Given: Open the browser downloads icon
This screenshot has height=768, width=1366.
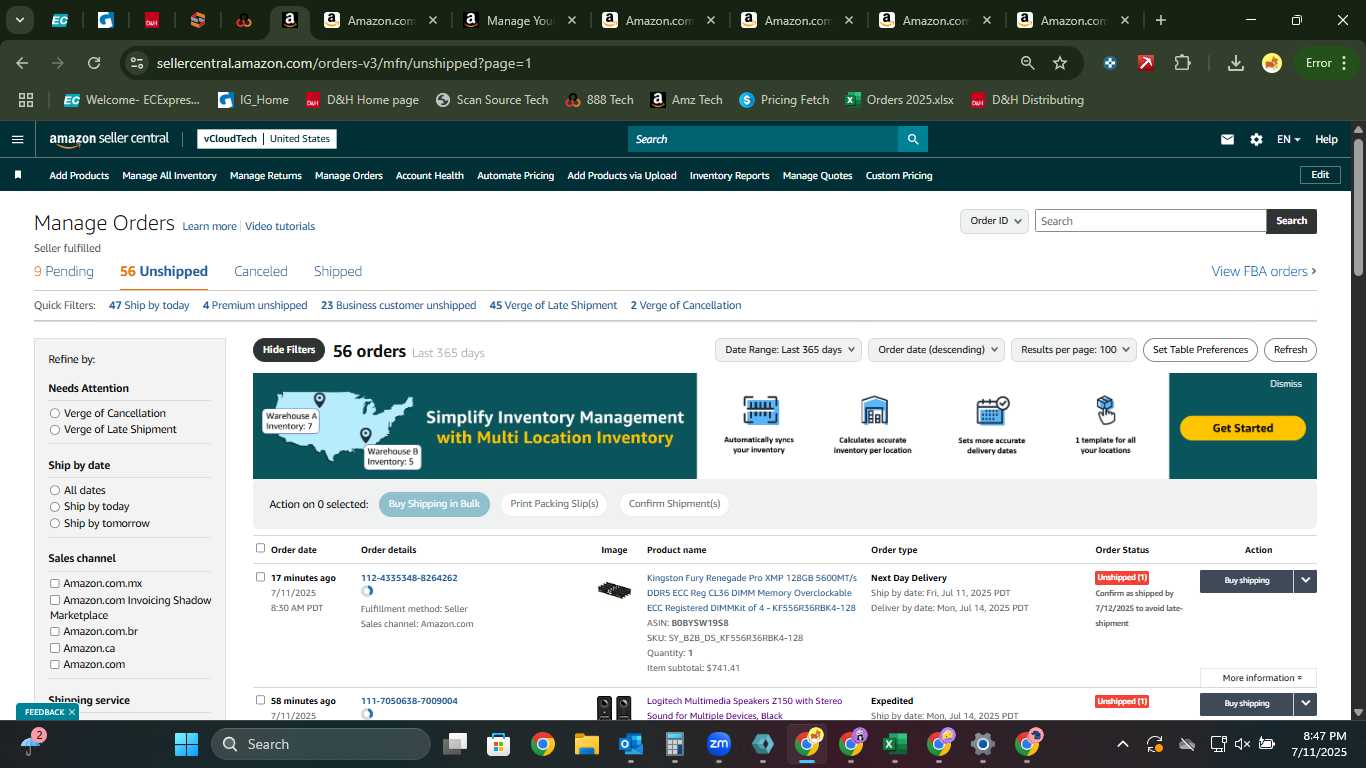Looking at the screenshot, I should tap(1236, 63).
